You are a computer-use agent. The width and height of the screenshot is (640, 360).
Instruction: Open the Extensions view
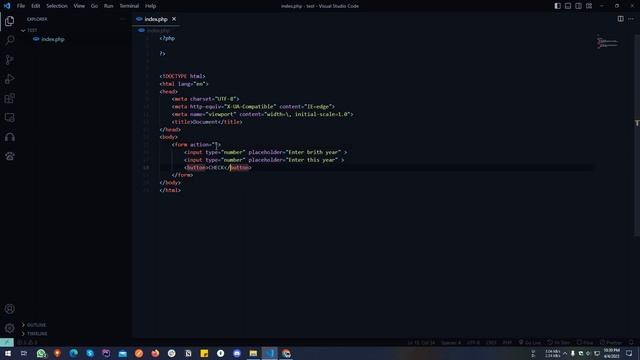[x=9, y=98]
